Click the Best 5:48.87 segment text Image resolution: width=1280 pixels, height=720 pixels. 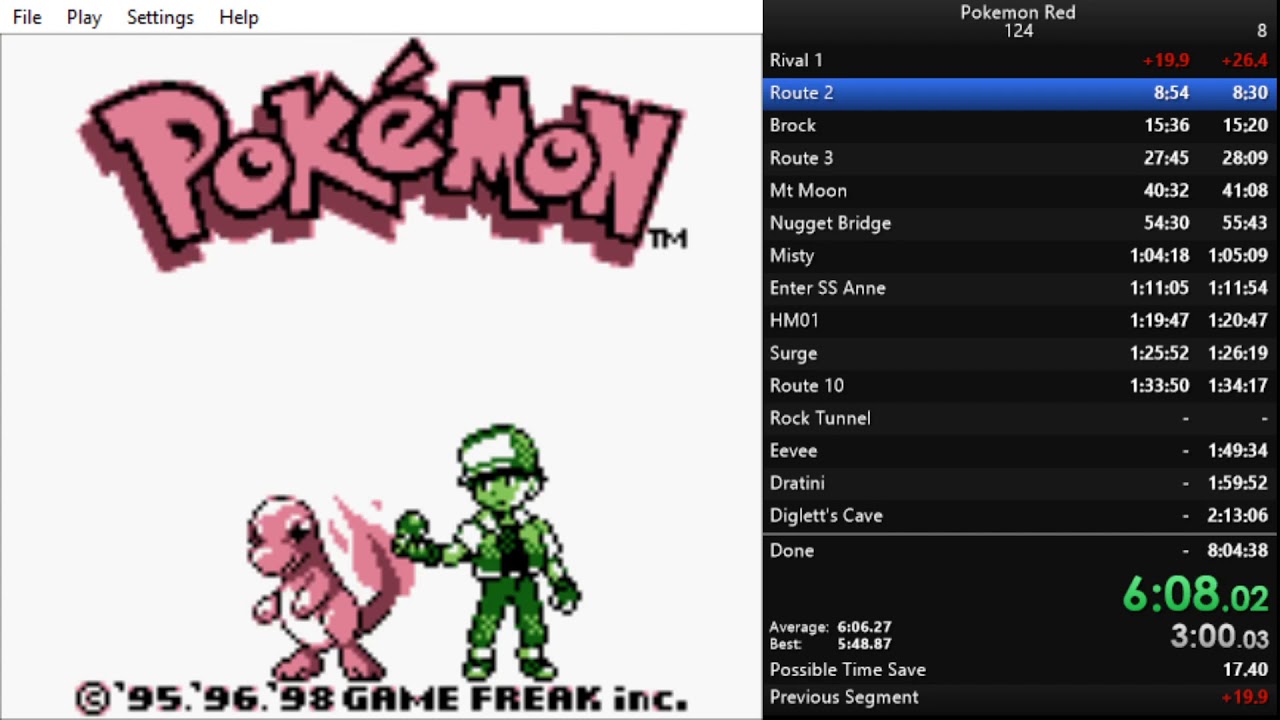tap(830, 644)
